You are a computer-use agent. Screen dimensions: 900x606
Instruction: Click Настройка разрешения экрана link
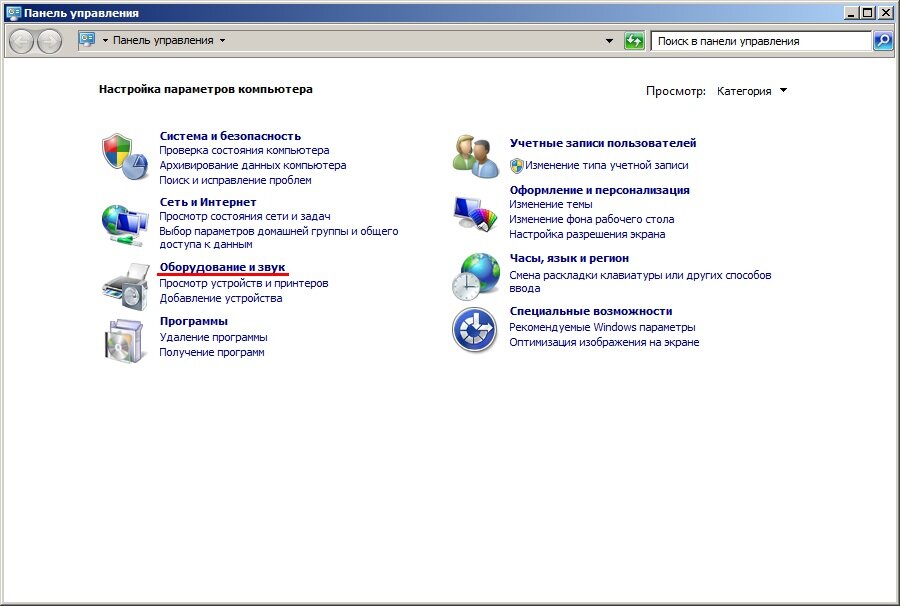tap(587, 234)
